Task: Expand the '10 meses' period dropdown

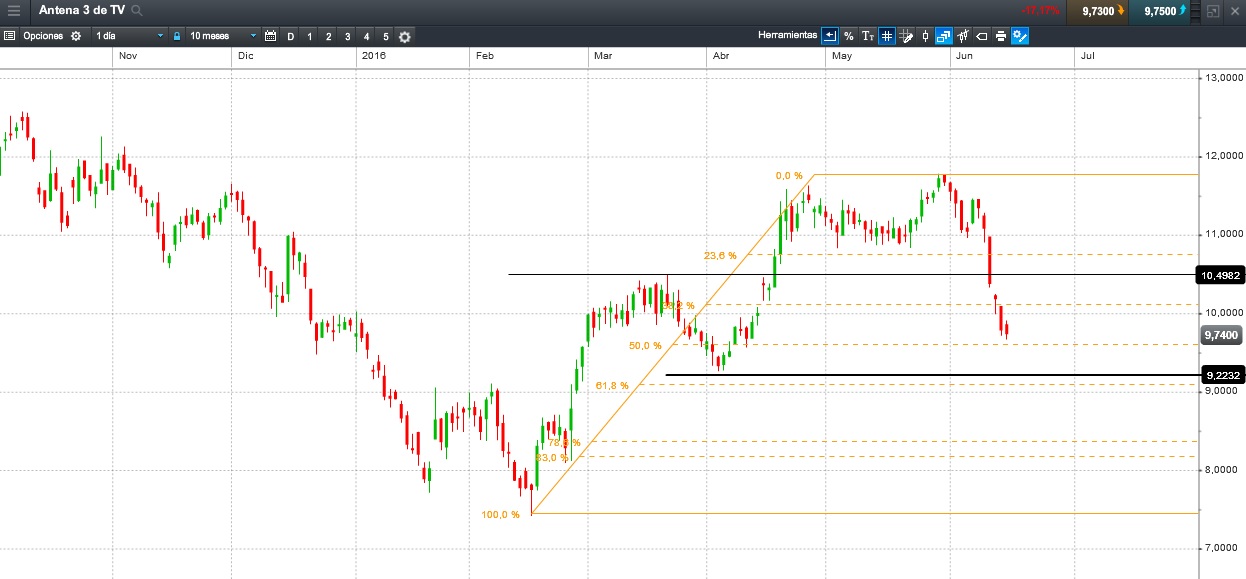Action: point(222,36)
